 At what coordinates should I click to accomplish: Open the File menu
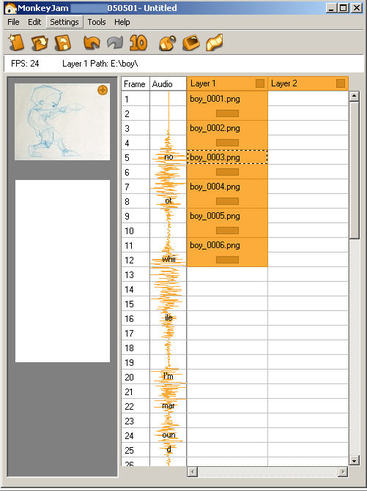(x=13, y=22)
